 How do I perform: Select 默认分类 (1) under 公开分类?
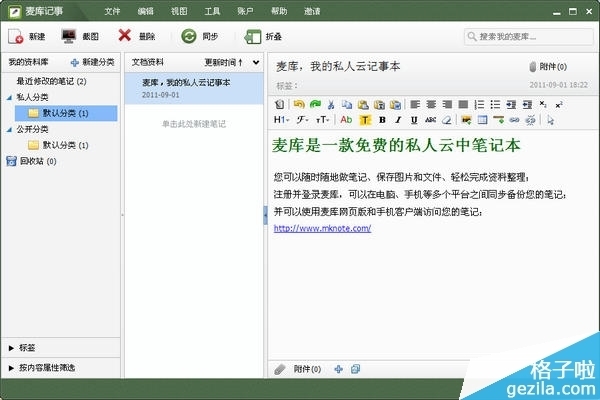point(58,145)
